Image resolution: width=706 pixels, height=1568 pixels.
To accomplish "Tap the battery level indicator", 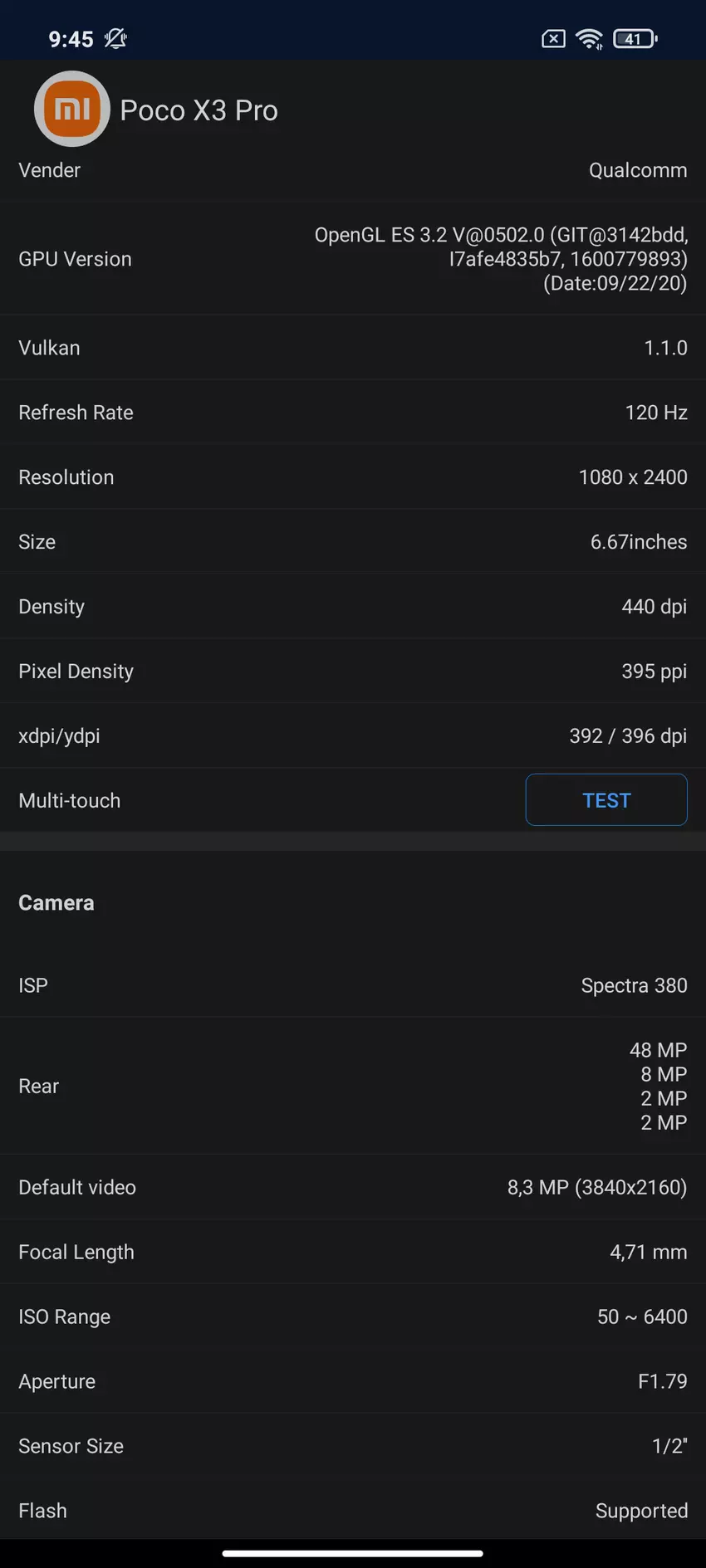I will 635,38.
